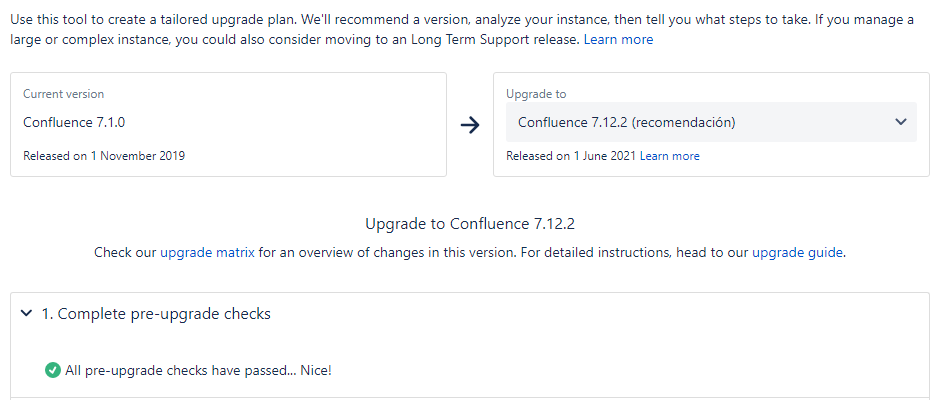Open the upgrade guide link
The height and width of the screenshot is (400, 940).
797,252
